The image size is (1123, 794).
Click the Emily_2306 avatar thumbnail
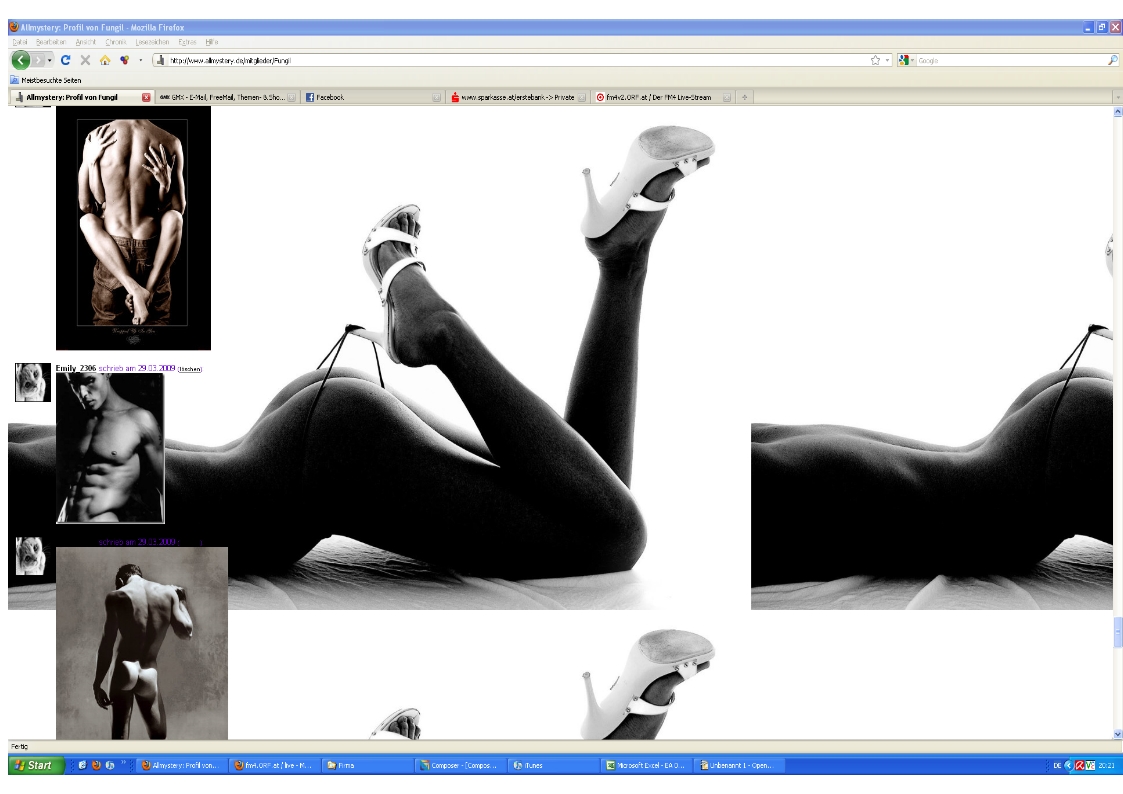pyautogui.click(x=33, y=382)
